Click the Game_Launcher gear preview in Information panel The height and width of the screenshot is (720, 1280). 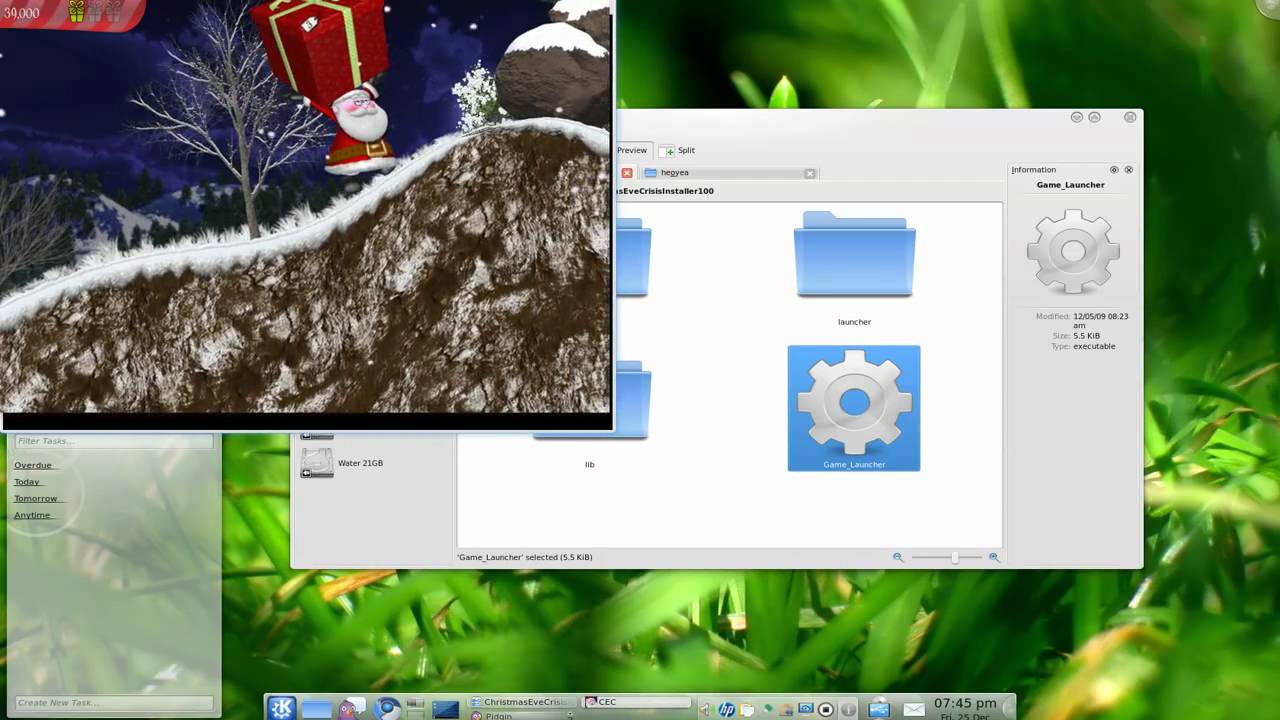pos(1073,251)
